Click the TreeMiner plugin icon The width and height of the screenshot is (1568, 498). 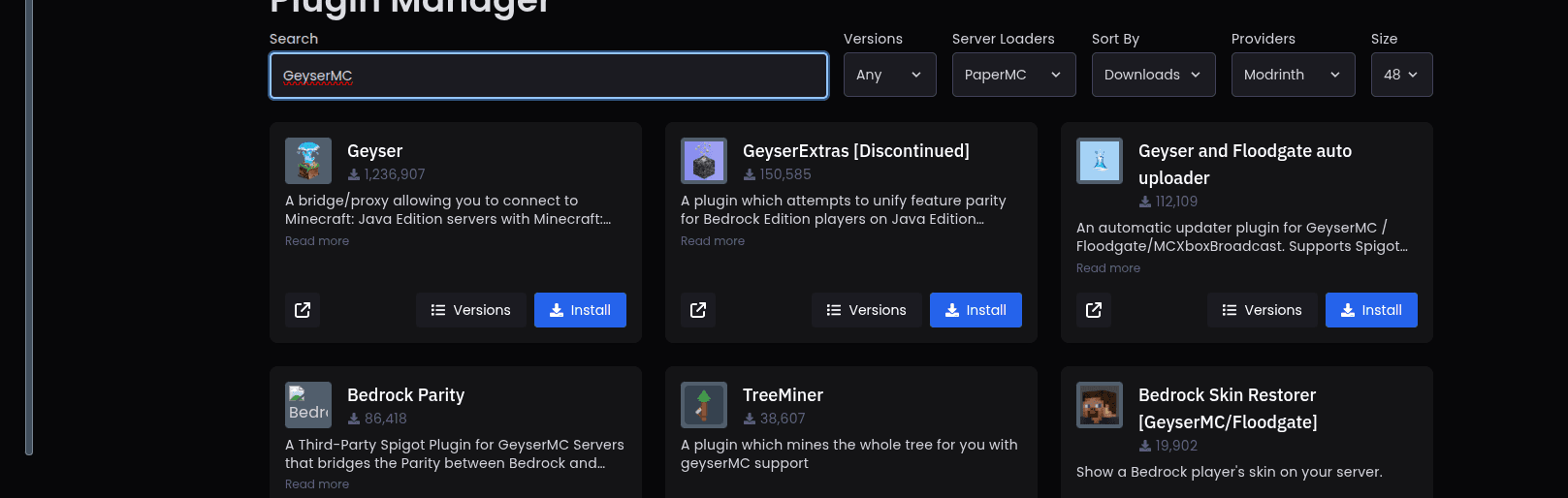[704, 405]
